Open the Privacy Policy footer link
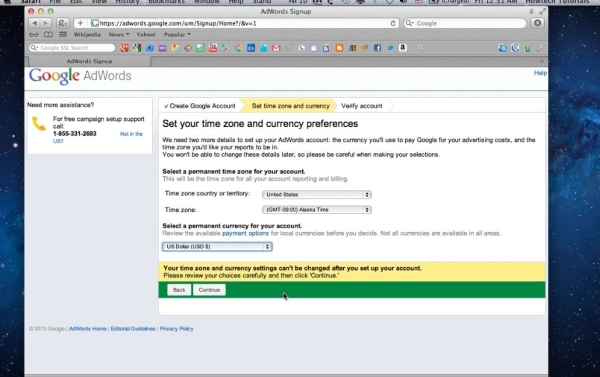This screenshot has width=600, height=377. 176,329
